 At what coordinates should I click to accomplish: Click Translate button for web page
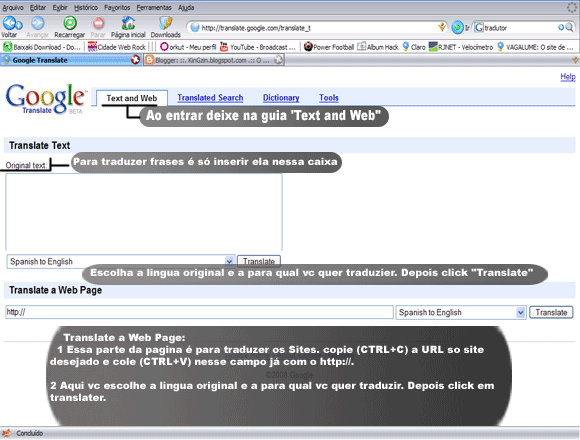tap(551, 312)
